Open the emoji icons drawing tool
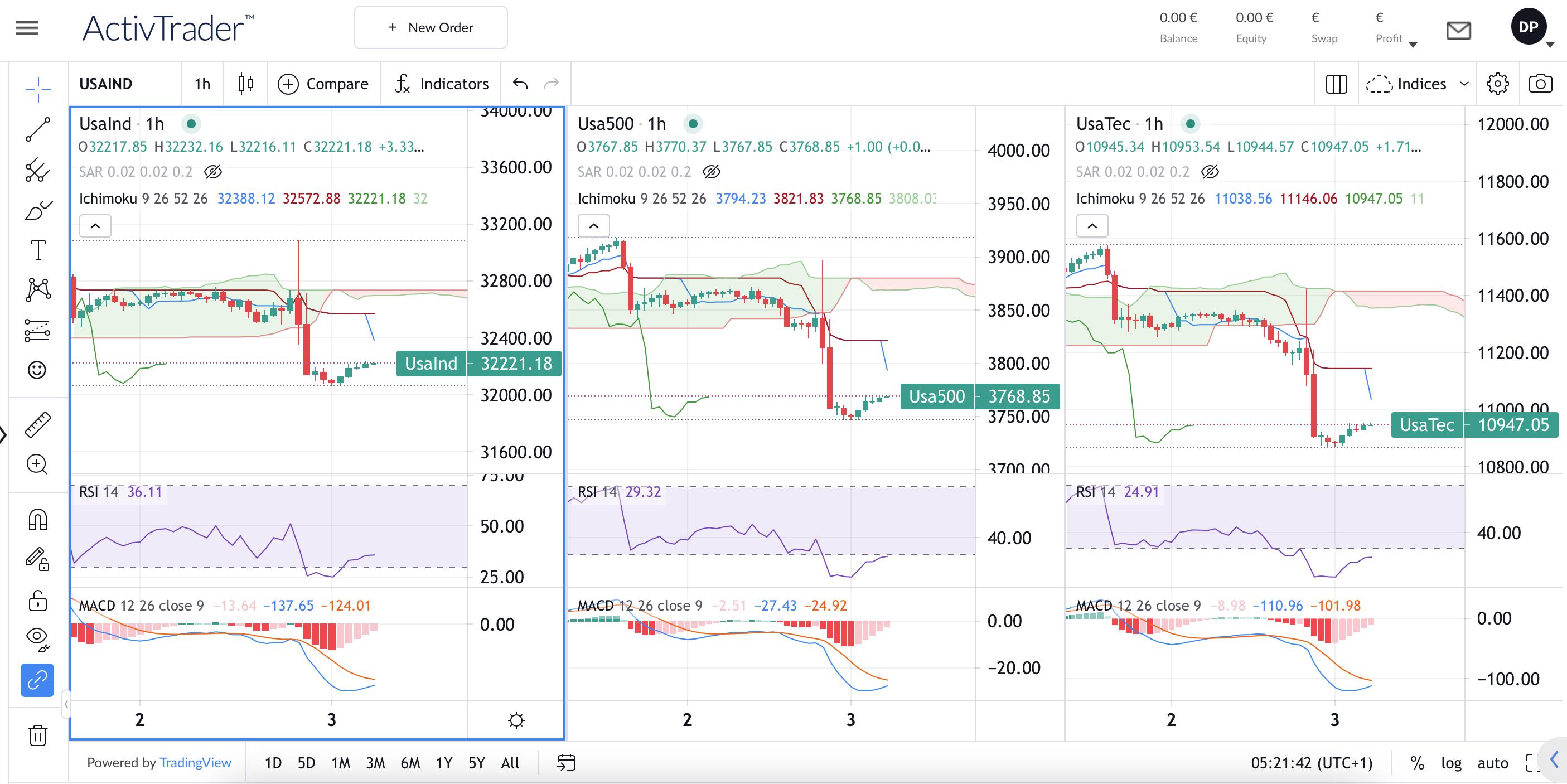This screenshot has height=784, width=1567. click(38, 370)
